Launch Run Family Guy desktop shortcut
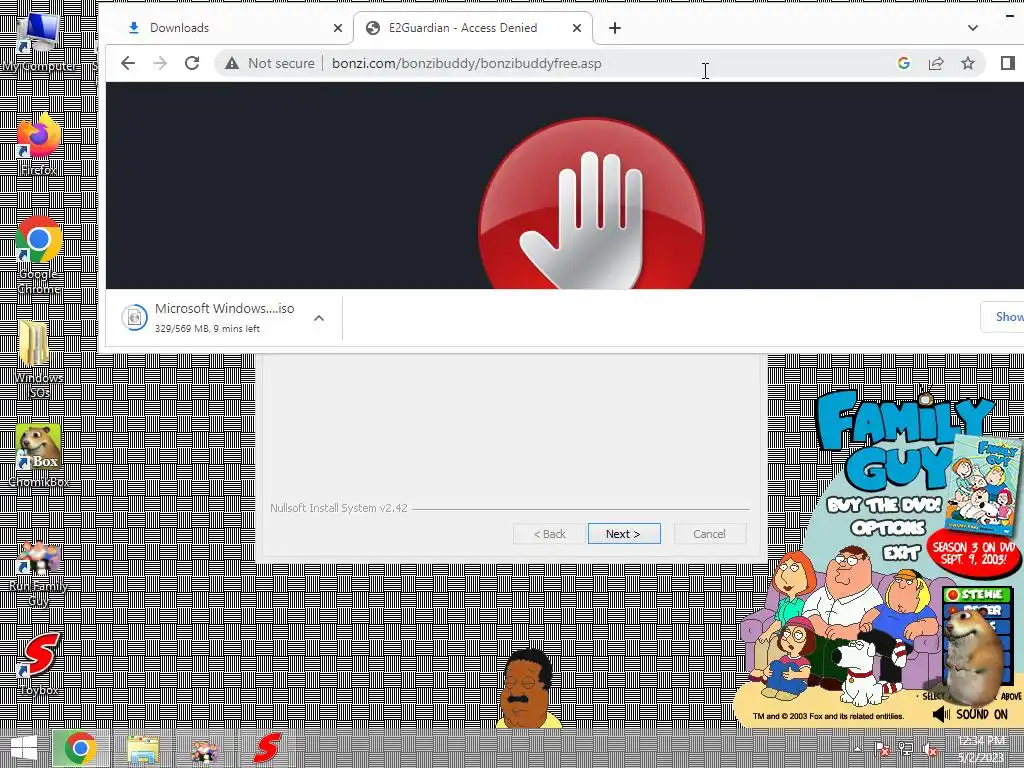 point(39,575)
